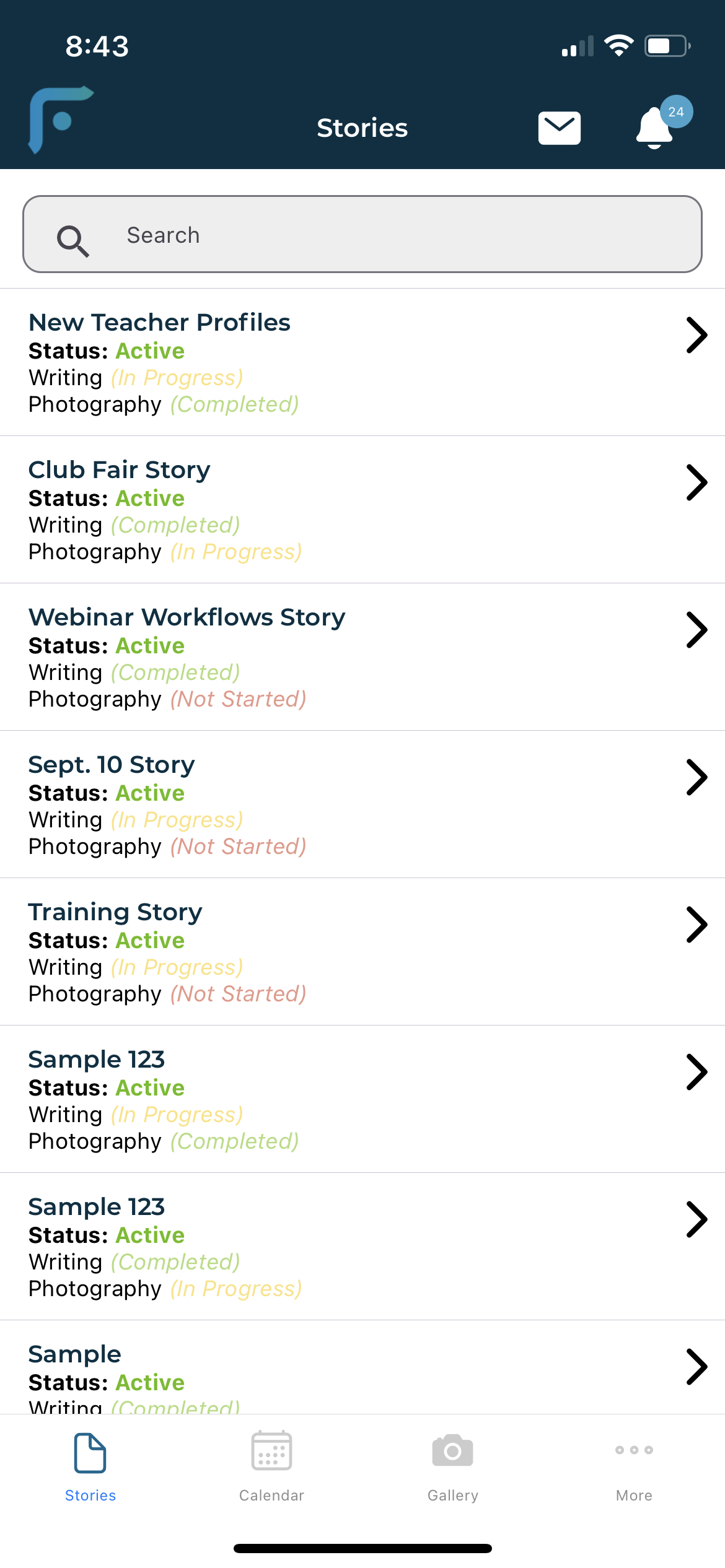The height and width of the screenshot is (1568, 725).
Task: Tap the More three-dots icon
Action: click(634, 1450)
